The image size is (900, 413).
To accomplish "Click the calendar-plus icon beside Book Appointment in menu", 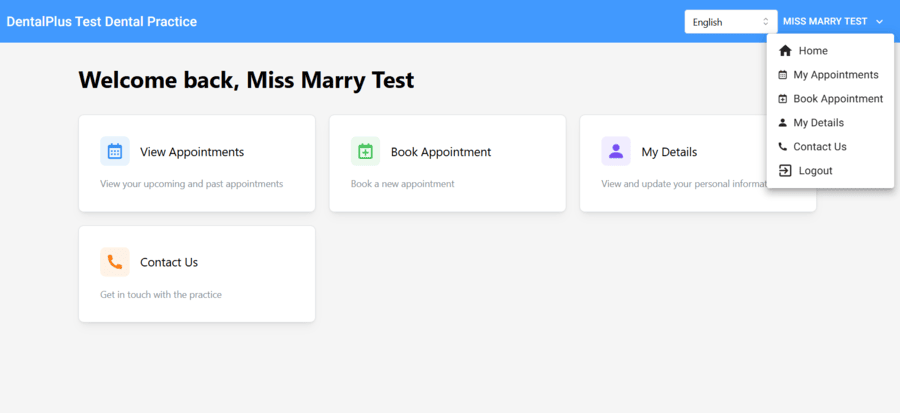I will click(783, 99).
